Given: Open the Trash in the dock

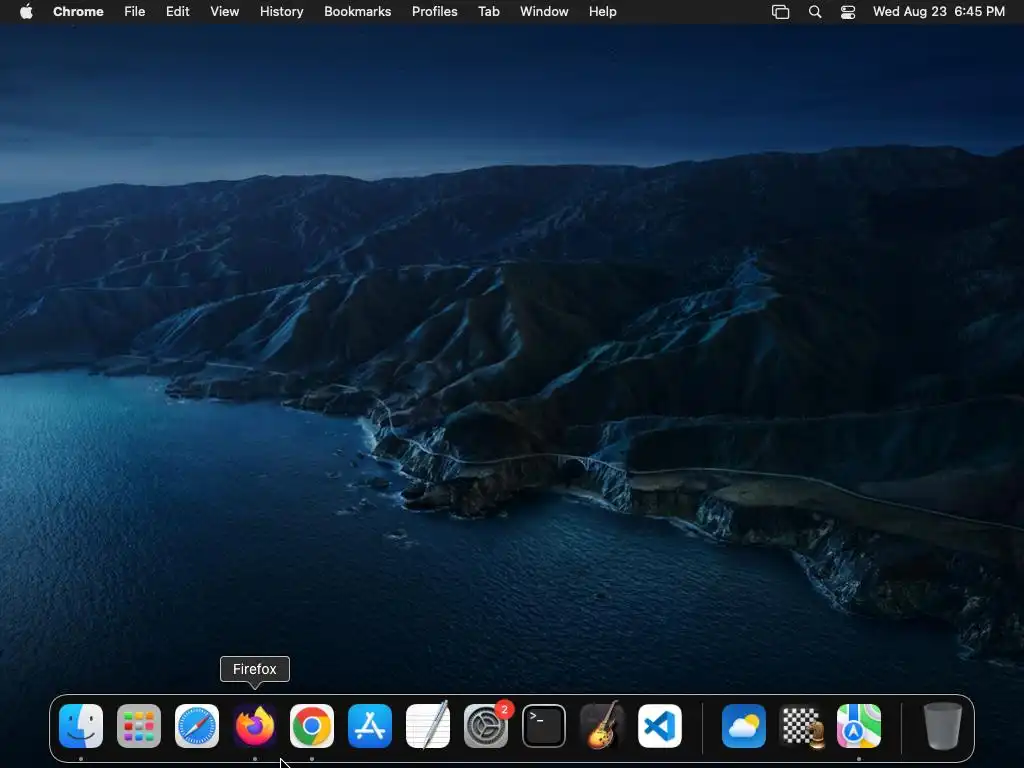Looking at the screenshot, I should pos(942,726).
